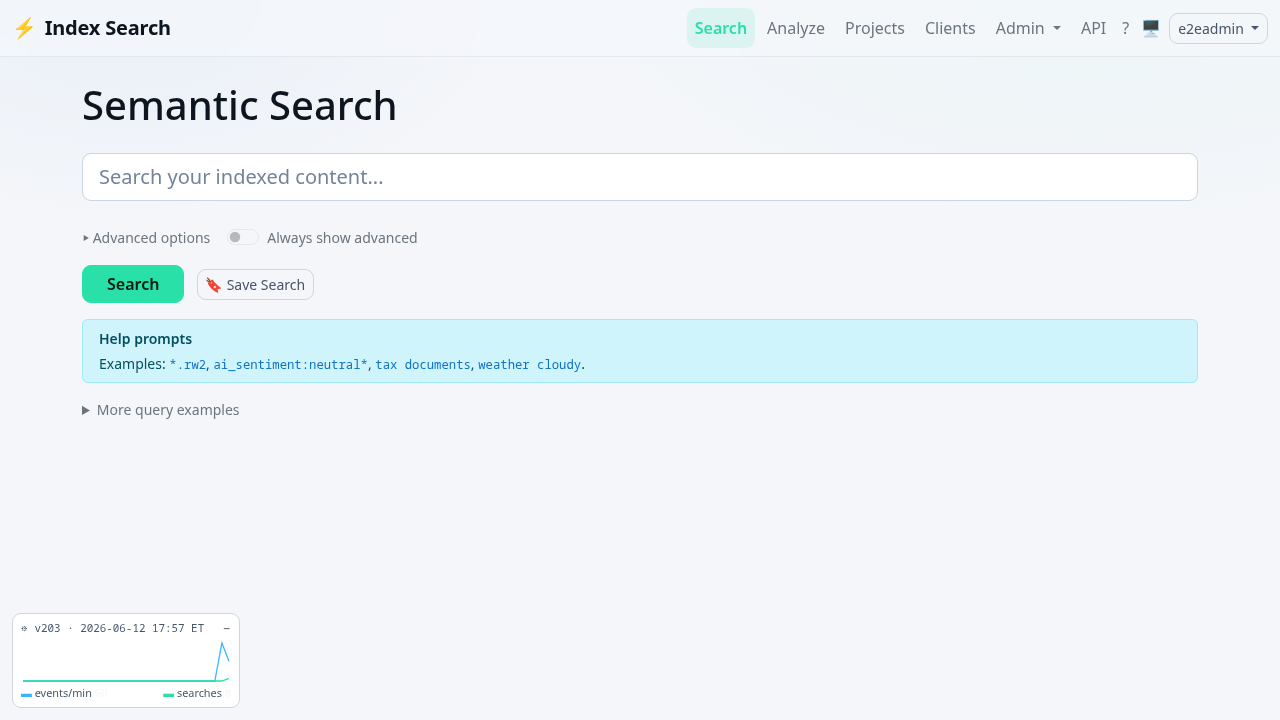Switch to the Clients page
This screenshot has height=720, width=1280.
coord(950,28)
